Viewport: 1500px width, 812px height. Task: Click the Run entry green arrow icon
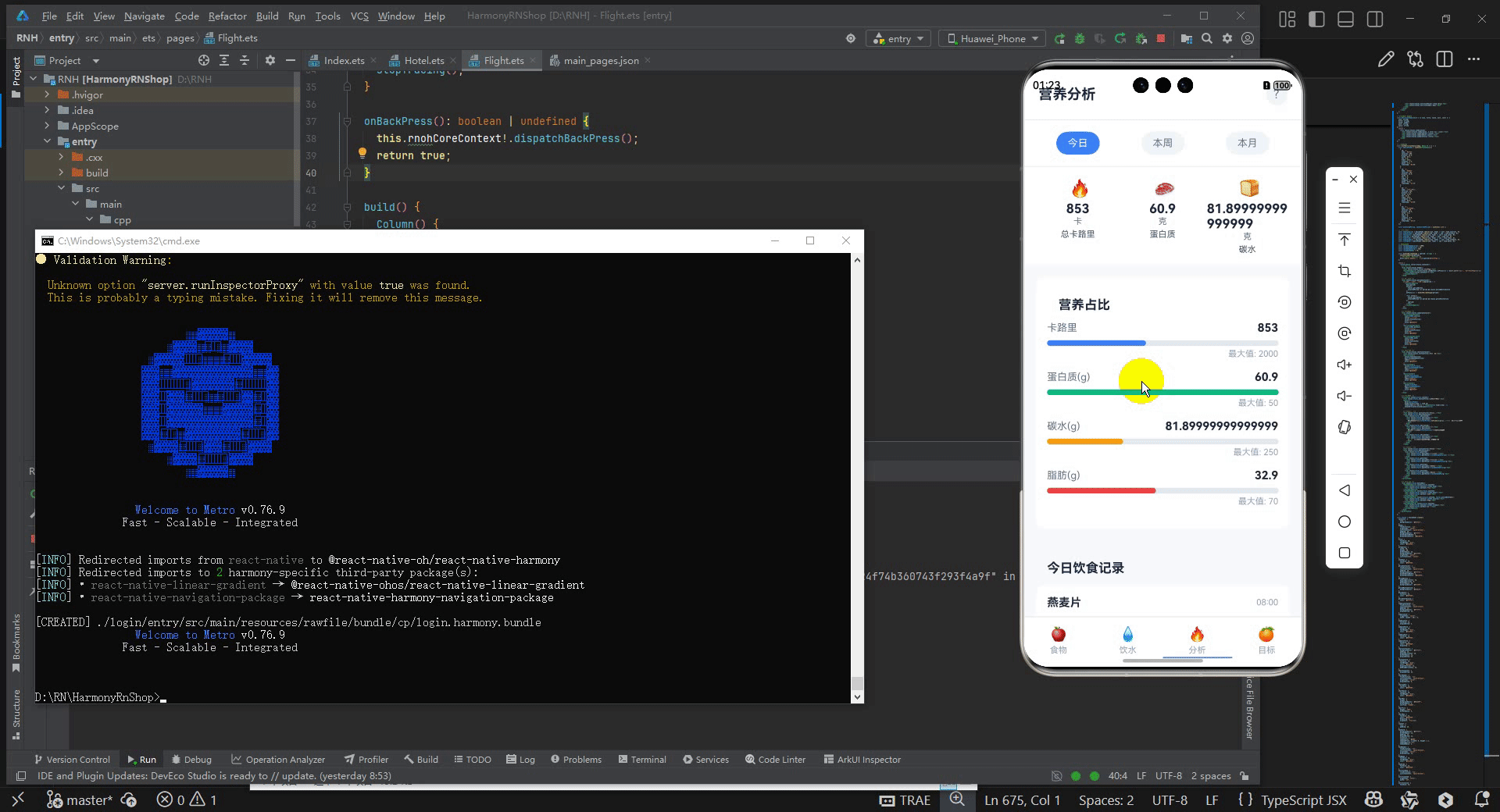pos(1059,38)
